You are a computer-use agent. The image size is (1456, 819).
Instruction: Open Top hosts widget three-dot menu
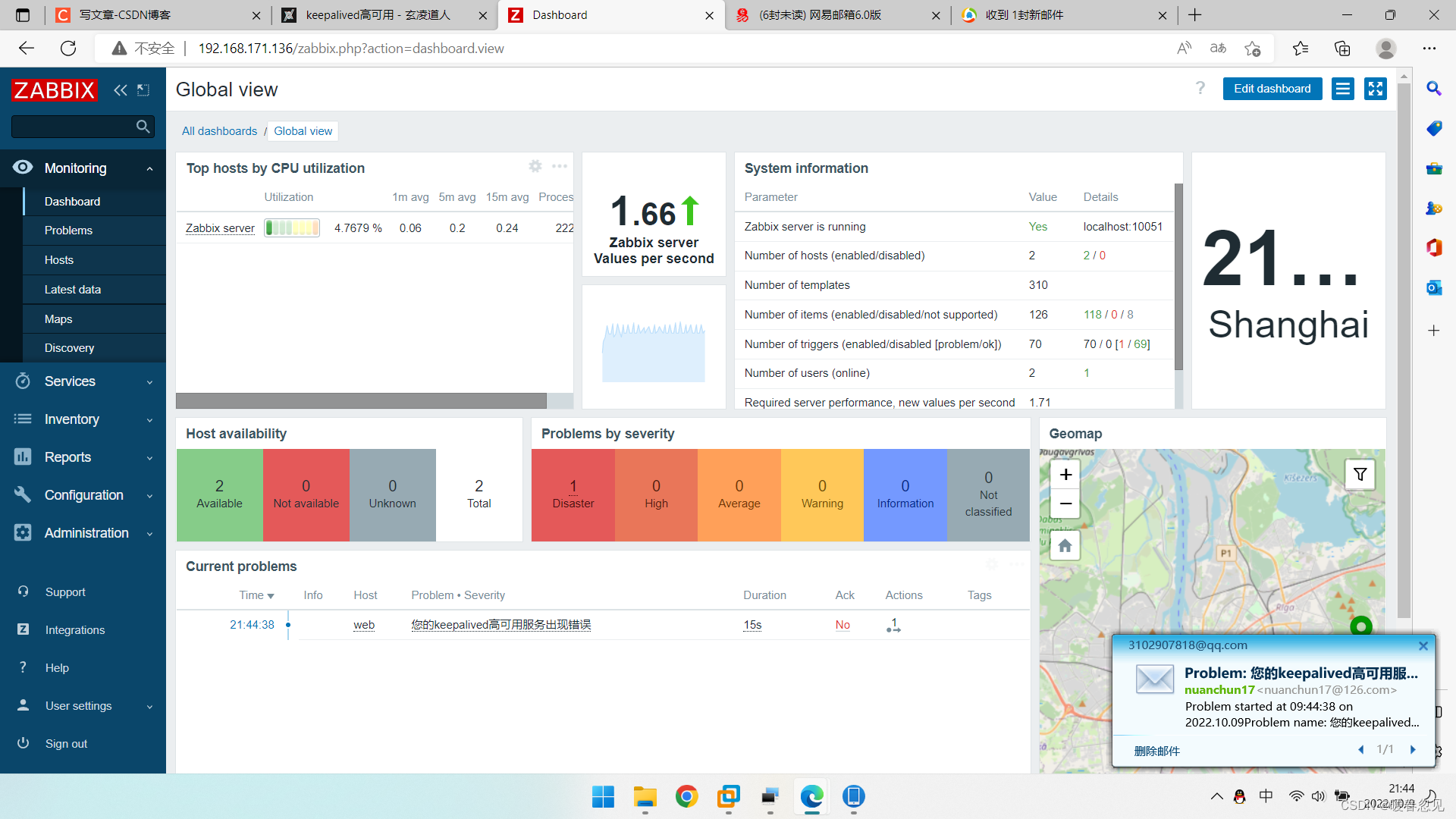pos(560,166)
